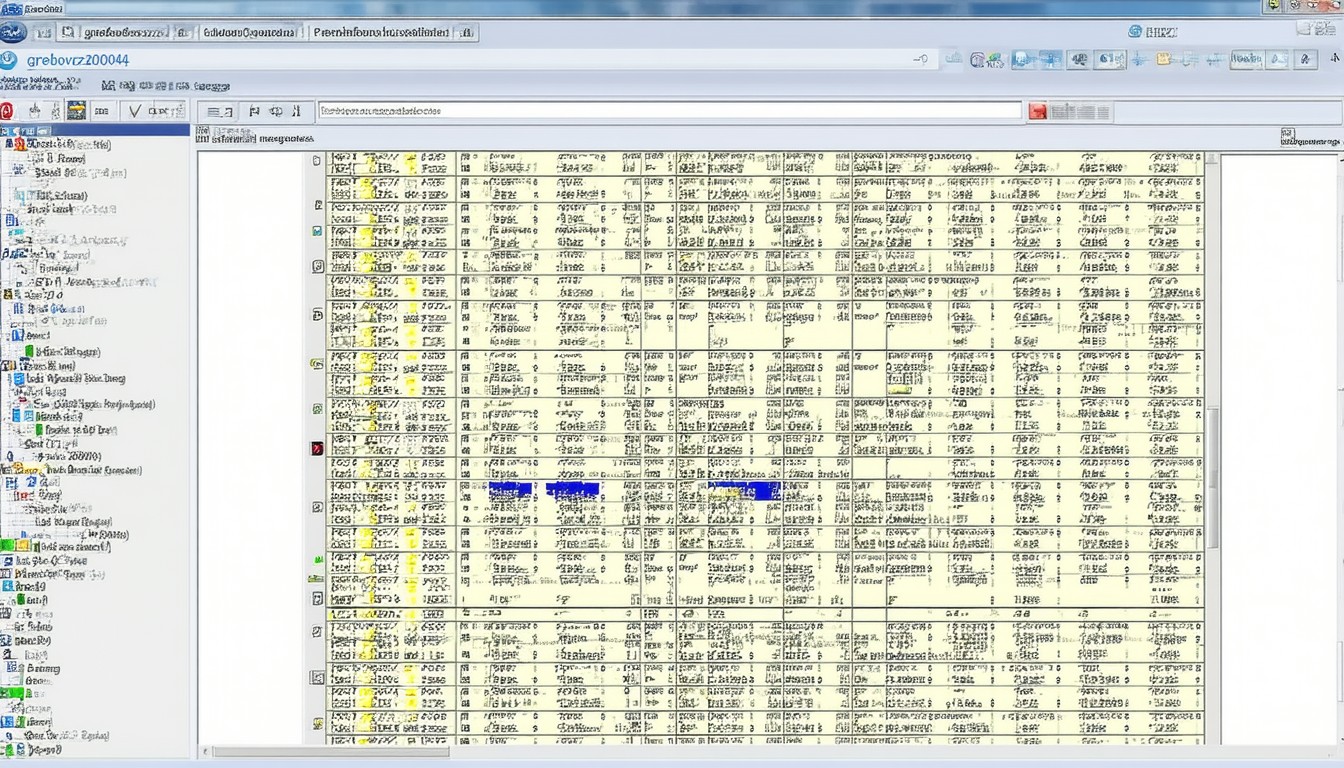Expand the topmost node in the sidebar tree
Viewport: 1344px width, 768px height.
coord(9,145)
